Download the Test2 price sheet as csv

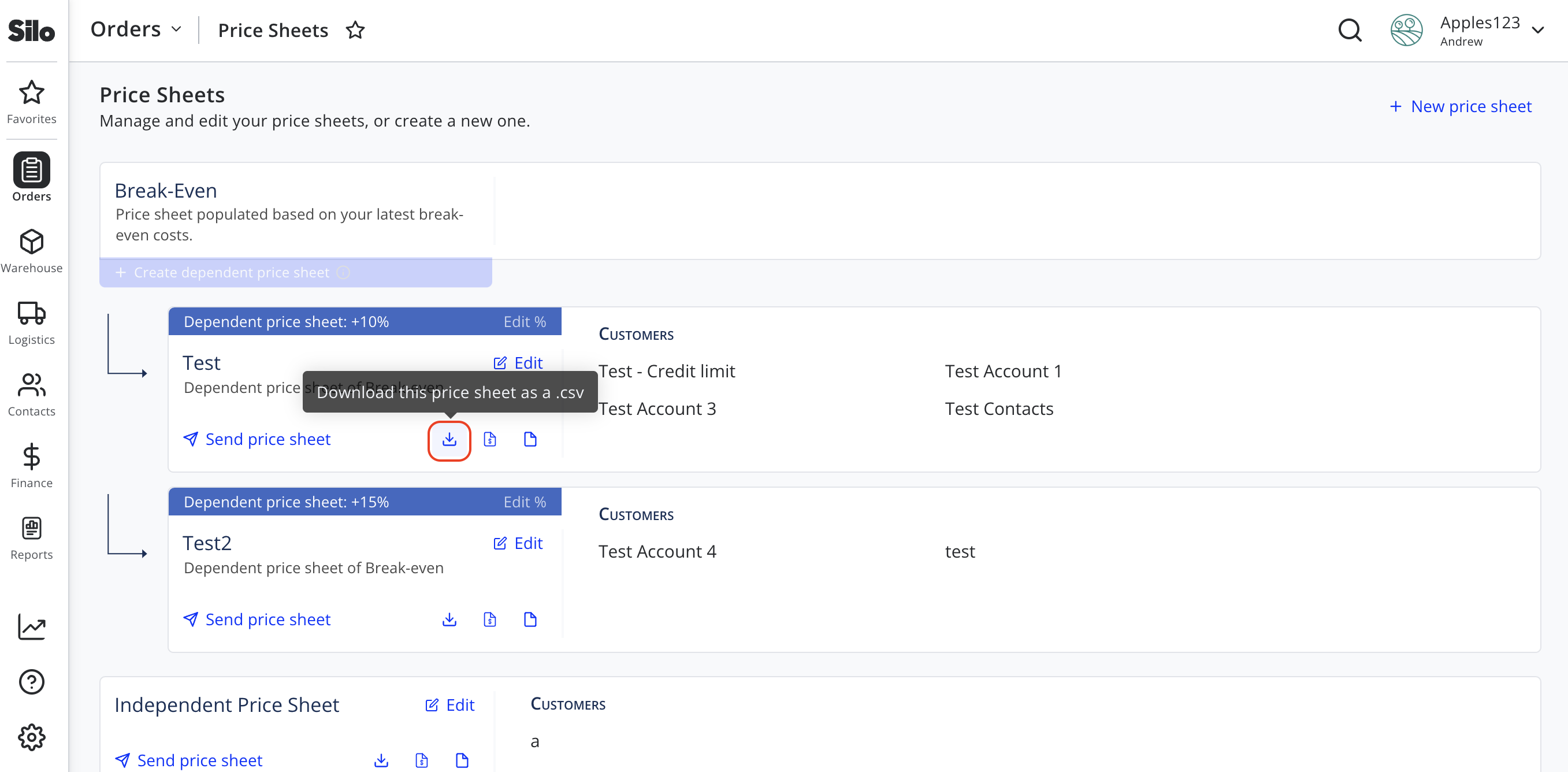click(x=449, y=620)
